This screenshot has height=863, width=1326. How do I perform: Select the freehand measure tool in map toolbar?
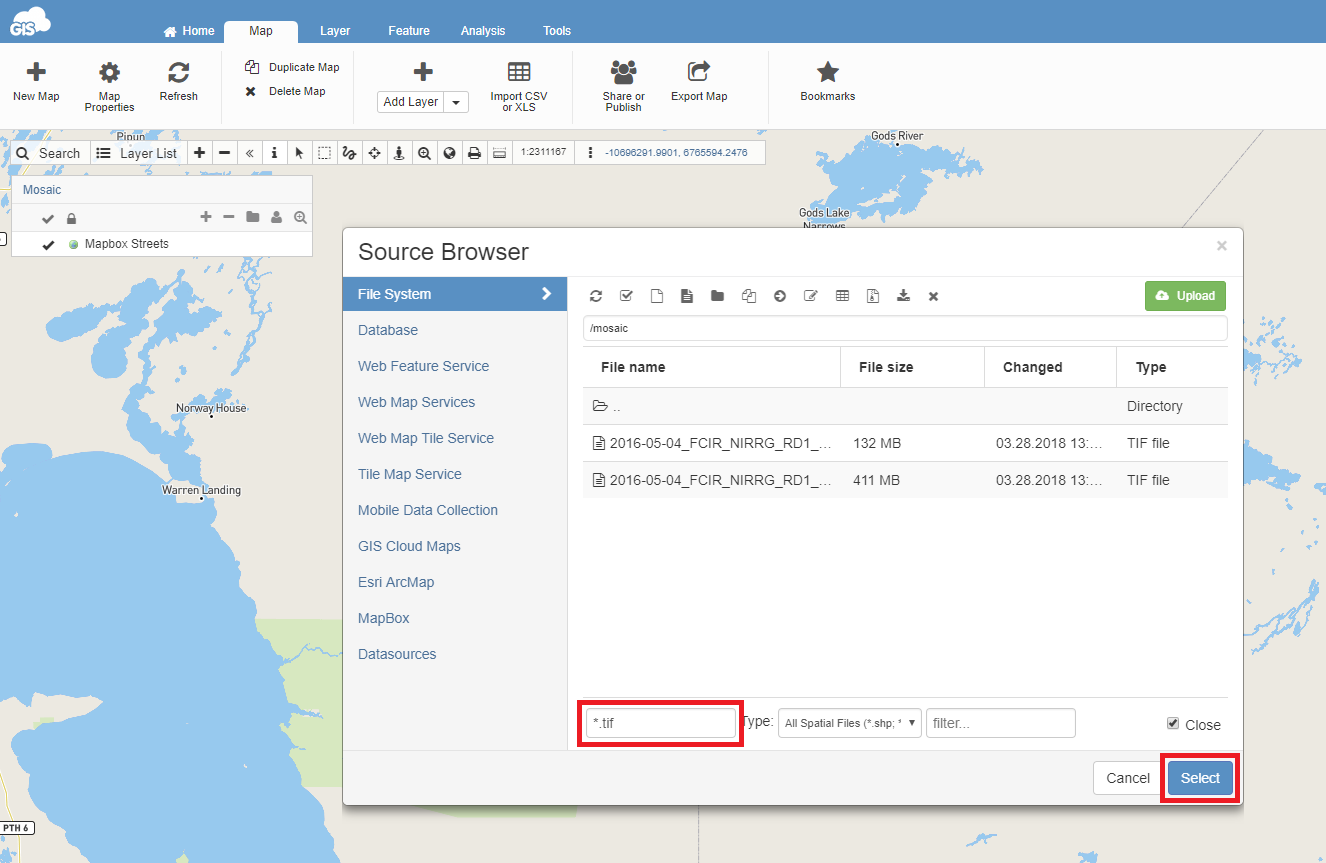coord(349,153)
